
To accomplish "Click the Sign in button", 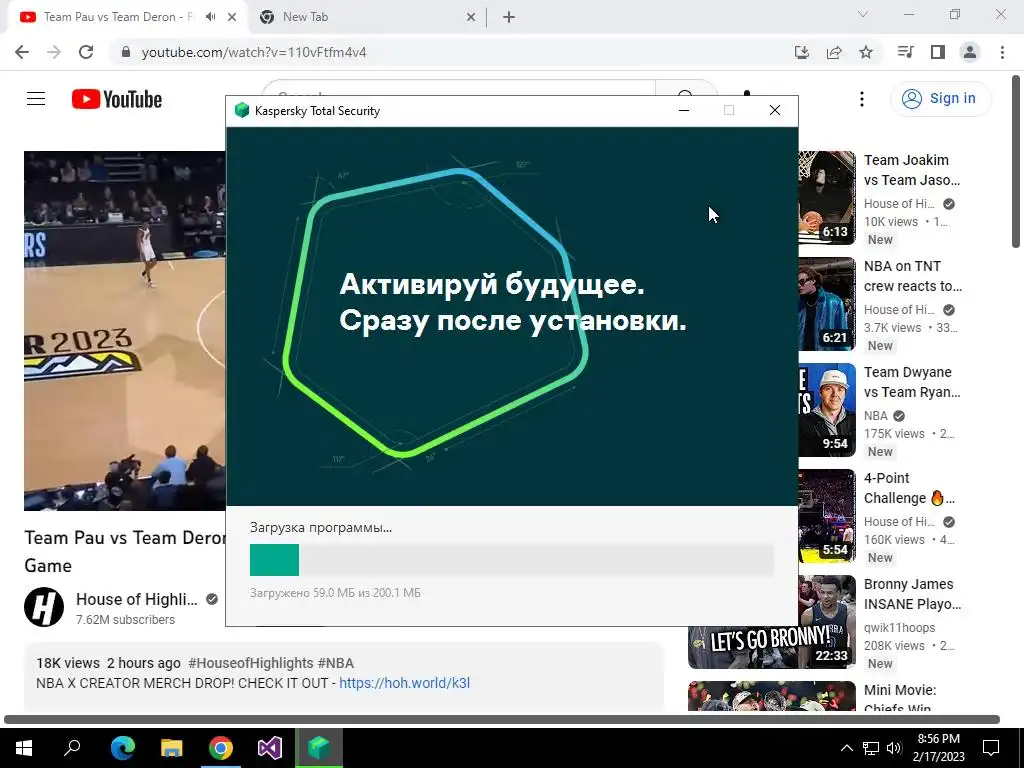I will 940,99.
